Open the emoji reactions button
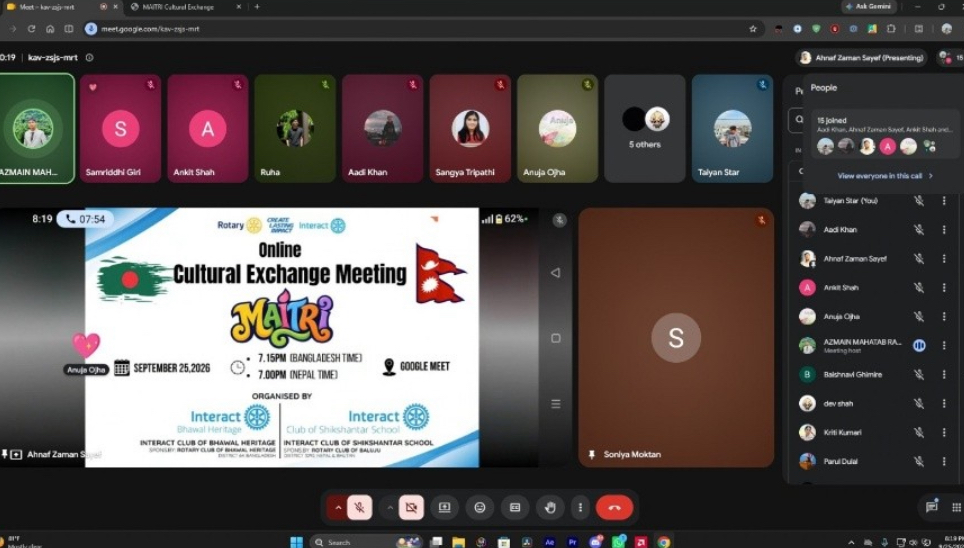This screenshot has width=964, height=548. tap(480, 507)
